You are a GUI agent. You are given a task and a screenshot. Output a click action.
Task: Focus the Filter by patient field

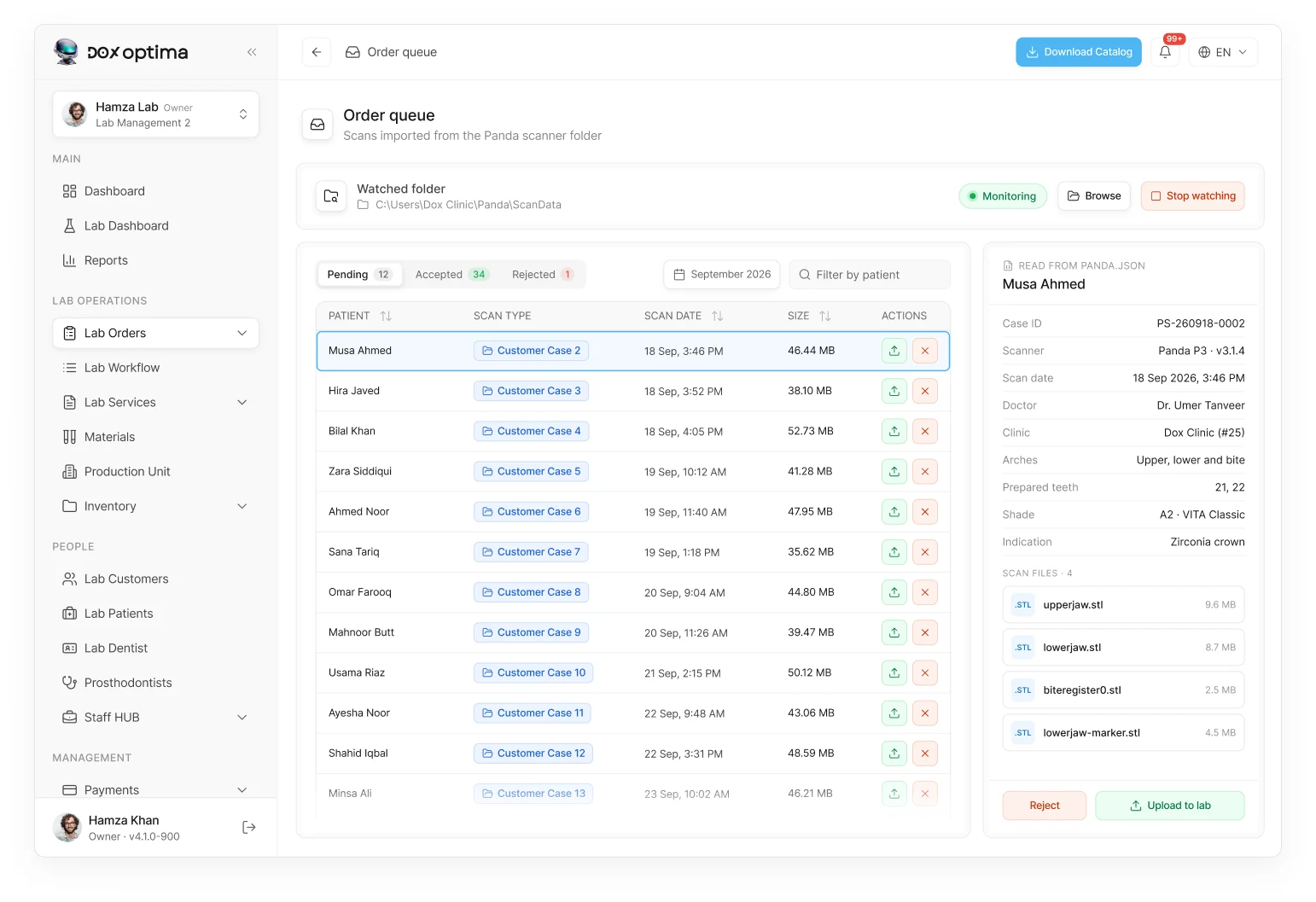(x=870, y=275)
